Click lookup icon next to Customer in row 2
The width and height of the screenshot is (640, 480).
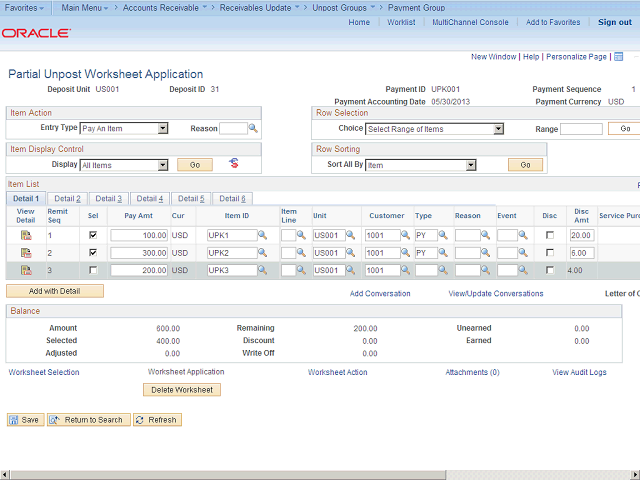point(406,253)
